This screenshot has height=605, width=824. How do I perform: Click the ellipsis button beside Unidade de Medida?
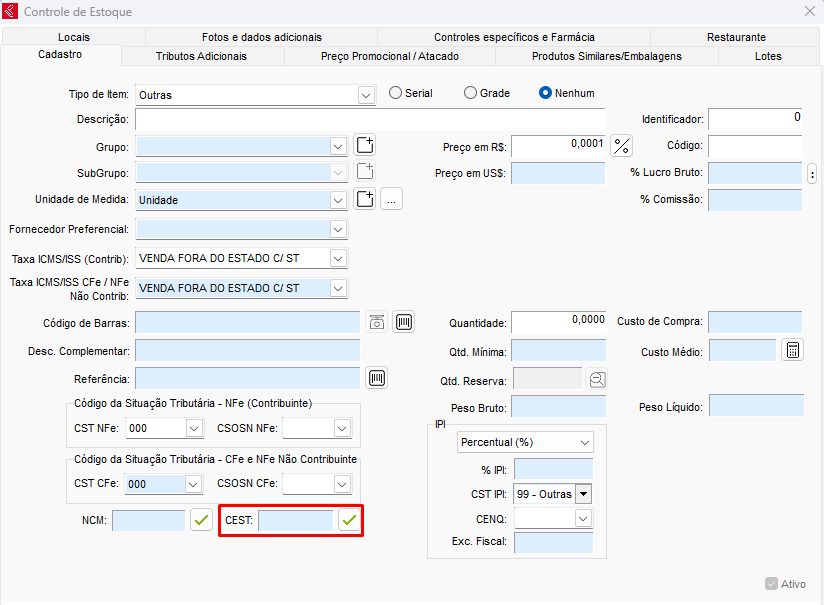pyautogui.click(x=391, y=200)
